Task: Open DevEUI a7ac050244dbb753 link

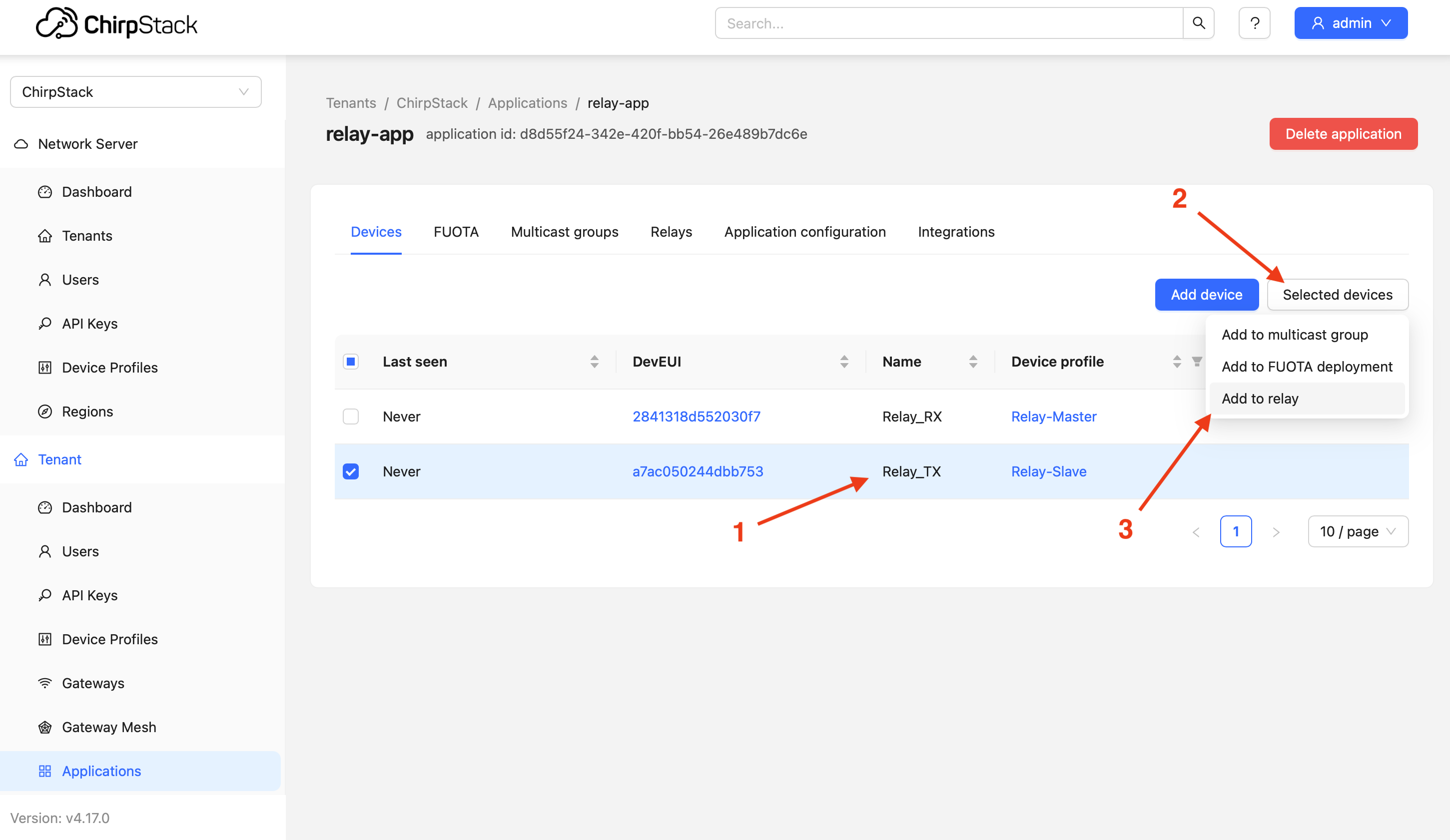Action: pos(698,471)
